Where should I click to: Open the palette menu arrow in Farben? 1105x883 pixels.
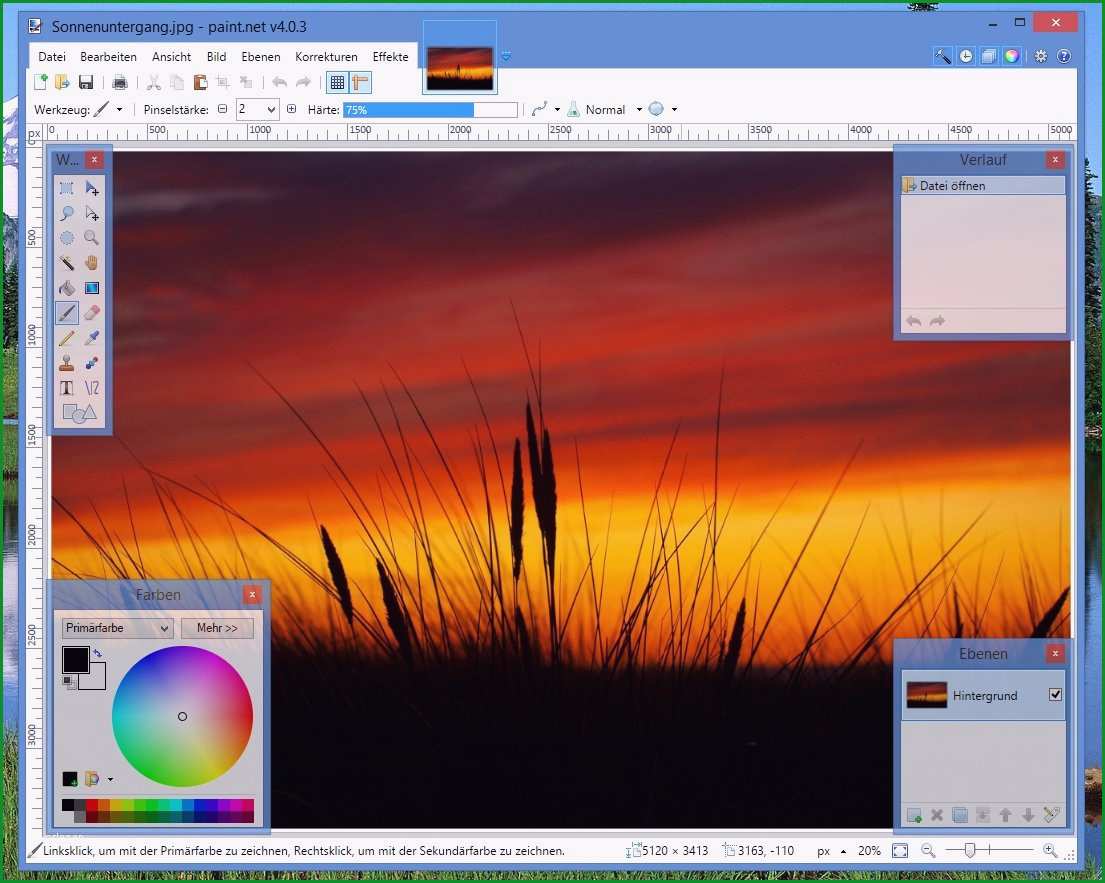tap(111, 779)
